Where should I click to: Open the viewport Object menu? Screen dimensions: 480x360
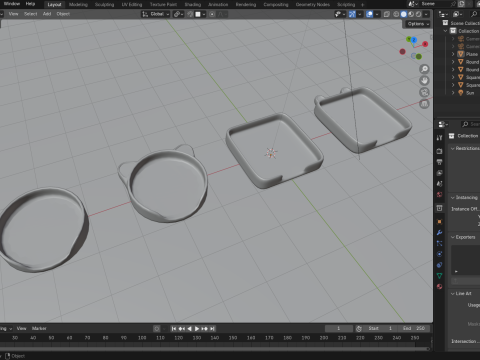[63, 14]
